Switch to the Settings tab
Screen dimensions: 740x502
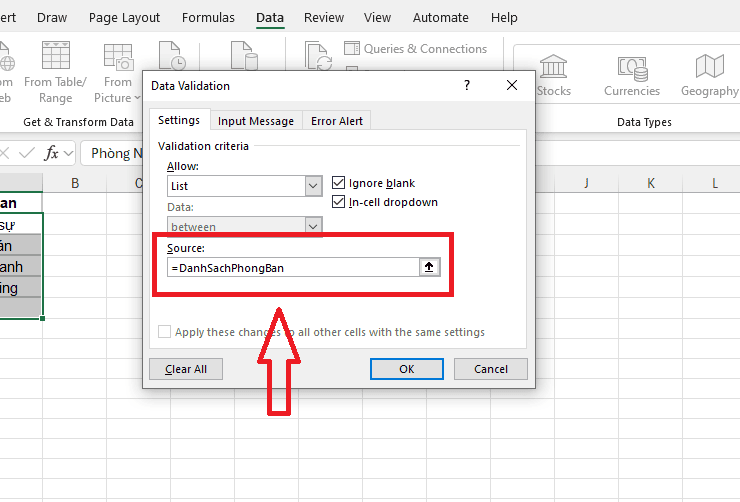[x=179, y=120]
